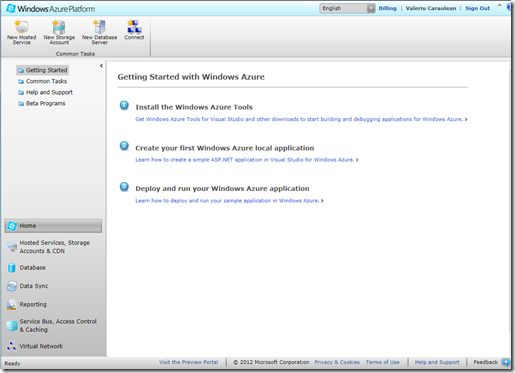Open the Home navigation section
Screen dimensions: 515x373
pos(53,226)
